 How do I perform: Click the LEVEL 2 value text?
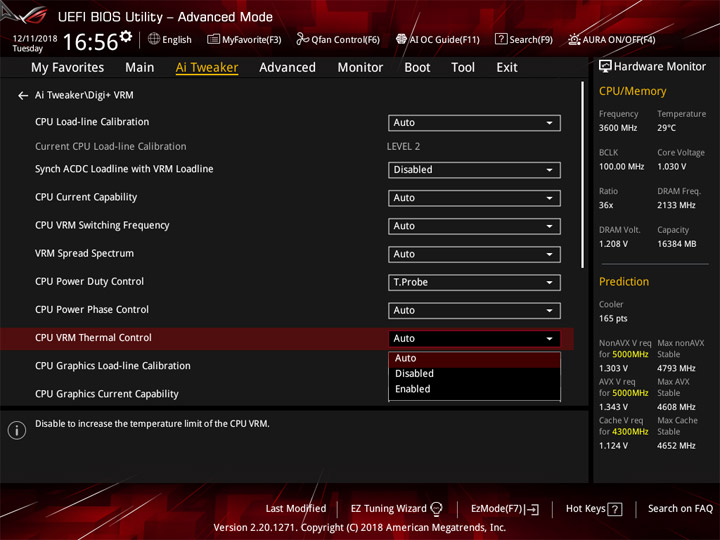403,146
